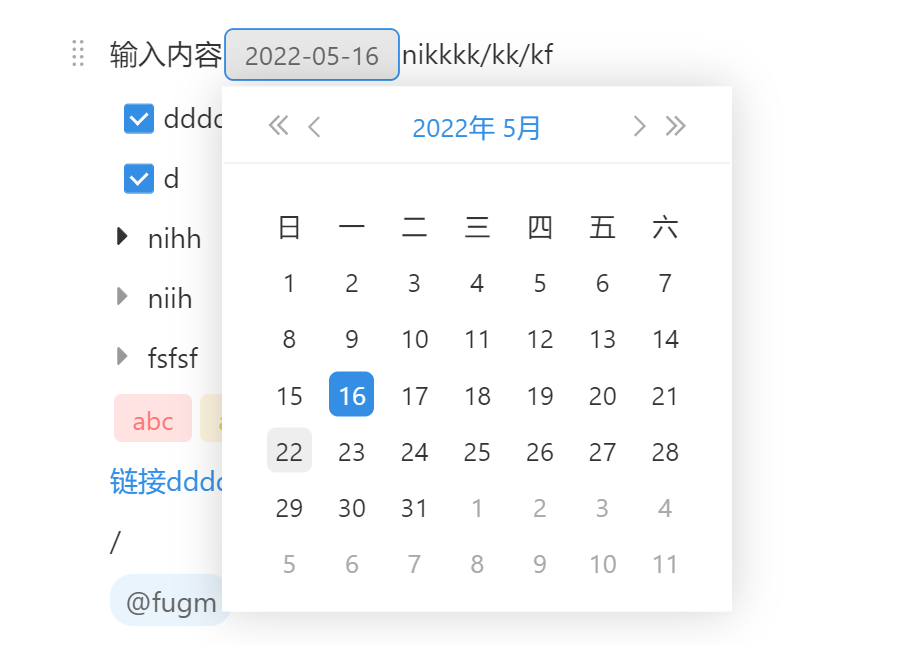Uncheck the dddd checkbox

click(x=138, y=118)
